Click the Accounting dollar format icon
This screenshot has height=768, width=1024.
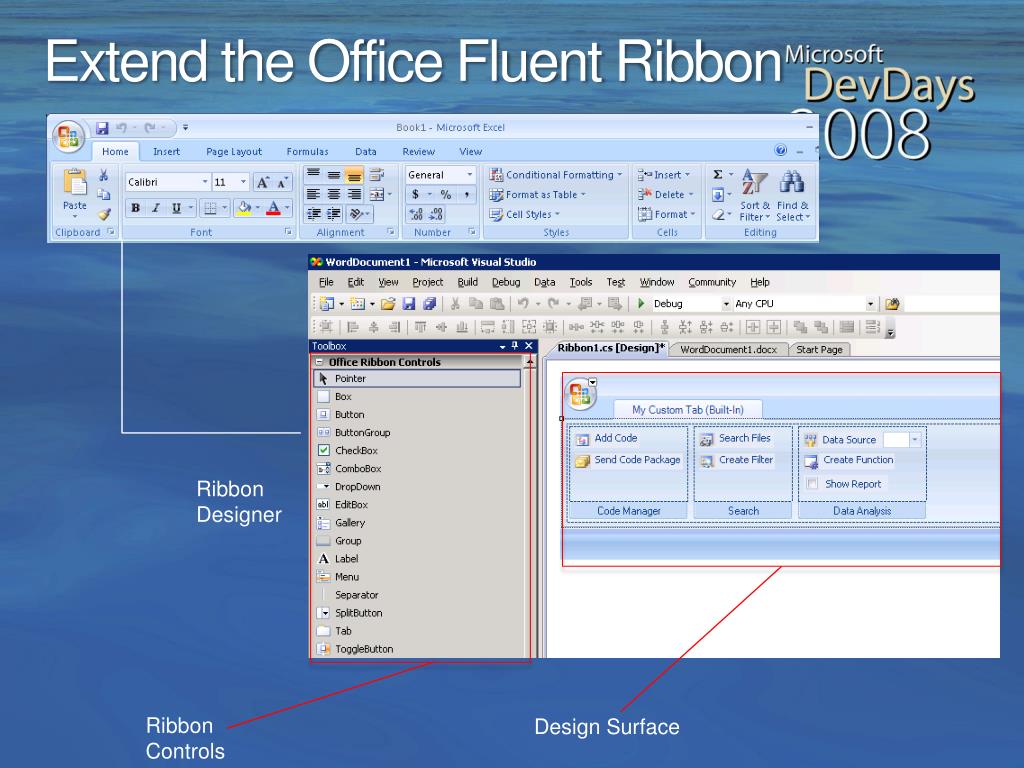415,195
